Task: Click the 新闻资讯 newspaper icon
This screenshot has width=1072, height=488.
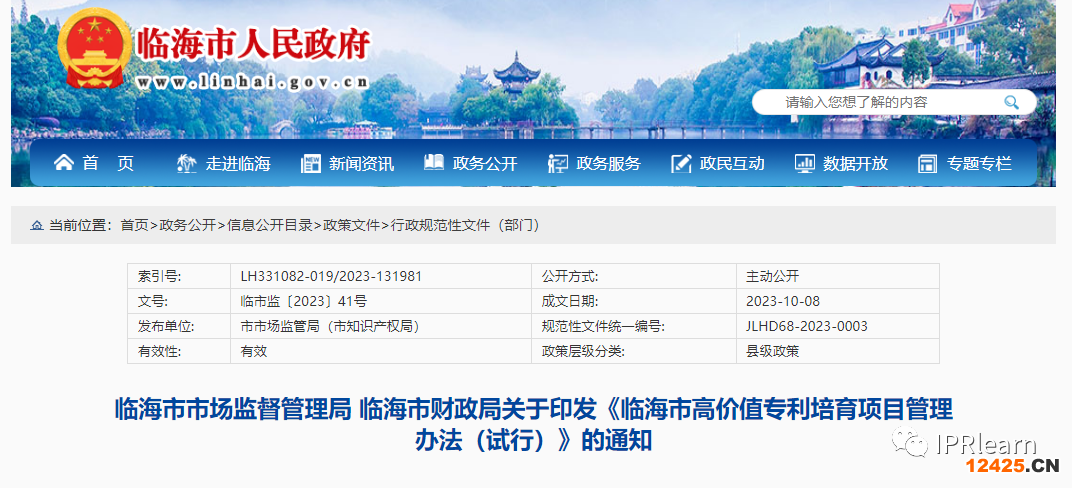Action: (311, 163)
